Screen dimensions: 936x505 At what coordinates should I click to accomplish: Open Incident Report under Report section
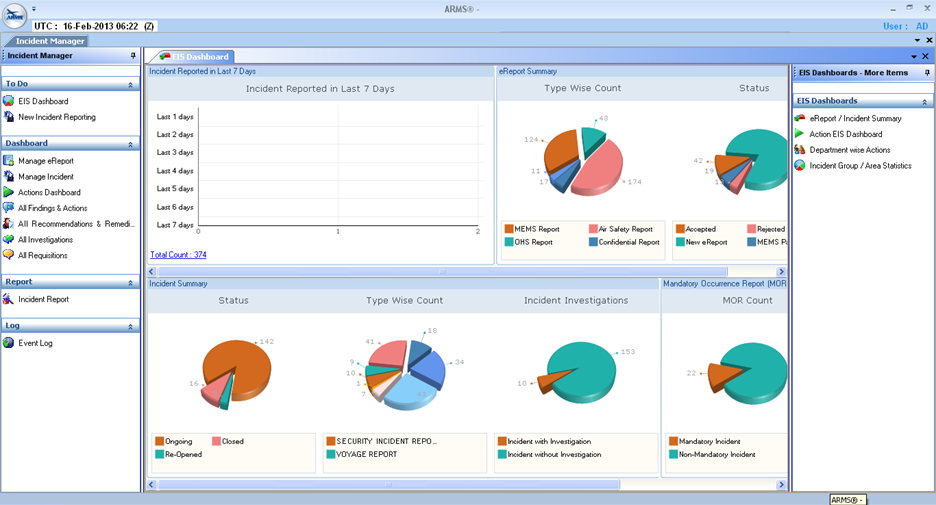pos(43,299)
